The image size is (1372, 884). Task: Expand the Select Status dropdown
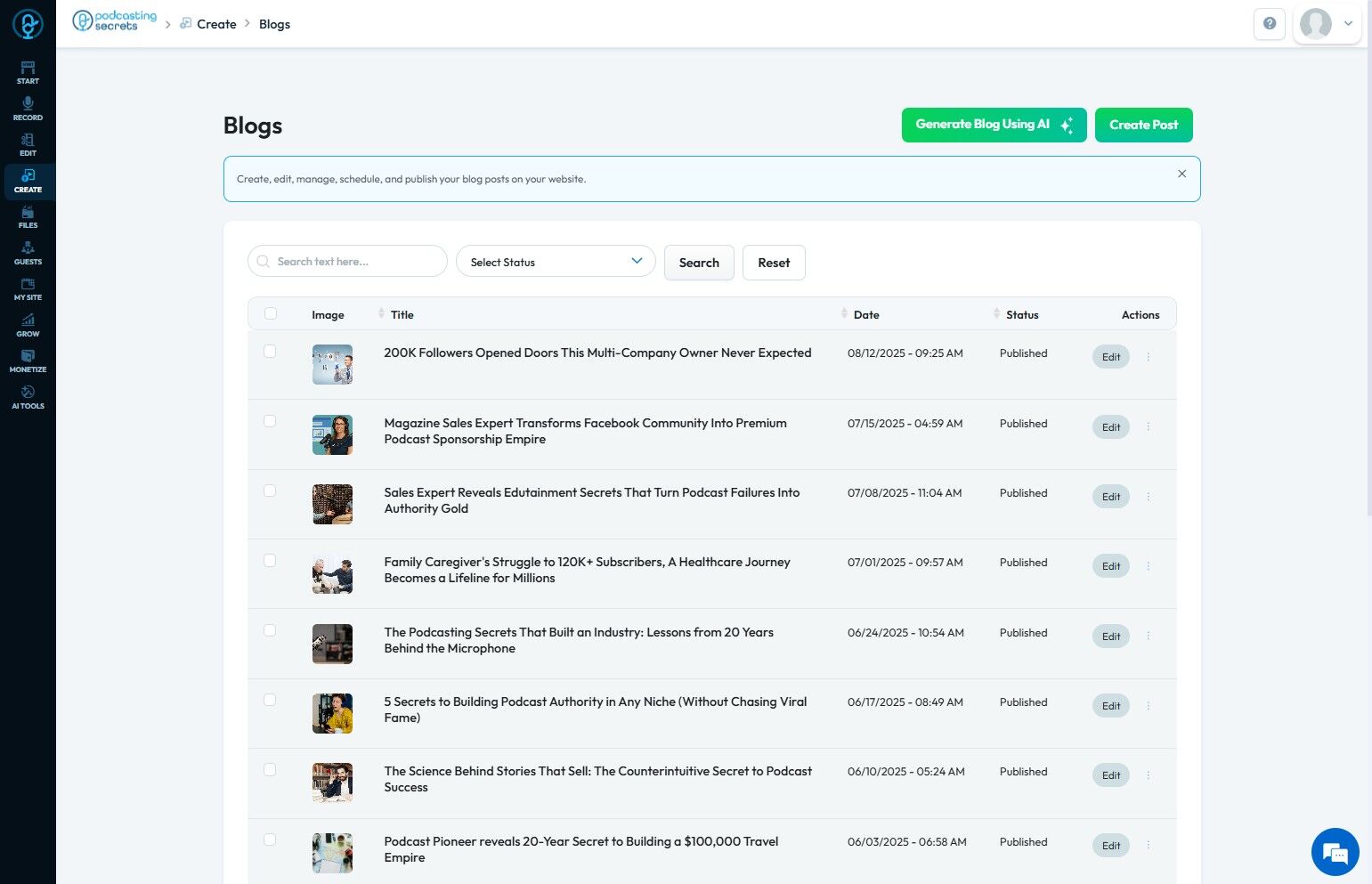pos(556,262)
